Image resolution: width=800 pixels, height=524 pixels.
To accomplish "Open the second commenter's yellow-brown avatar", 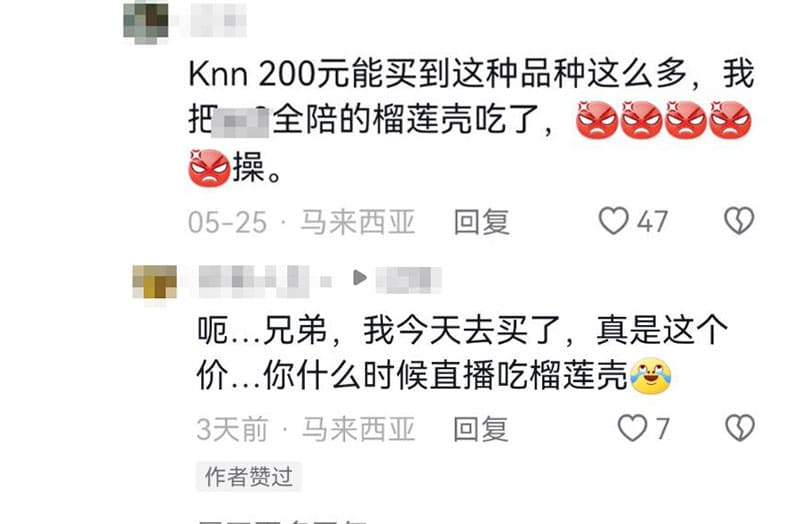I will 155,282.
